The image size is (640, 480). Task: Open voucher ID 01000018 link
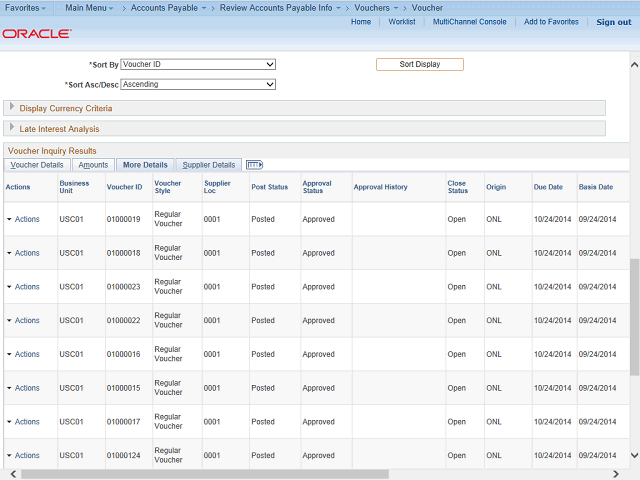coord(124,253)
